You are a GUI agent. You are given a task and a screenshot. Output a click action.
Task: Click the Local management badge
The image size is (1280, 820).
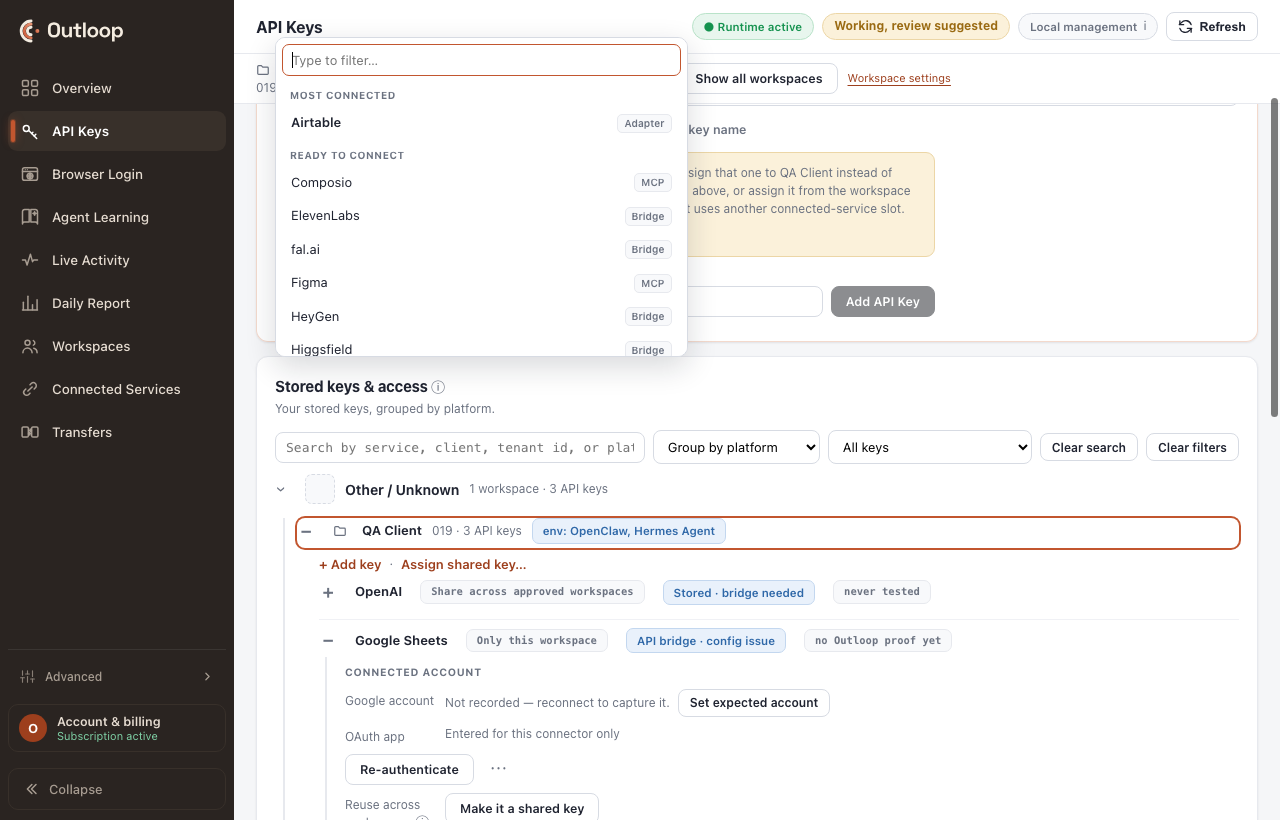click(1088, 27)
